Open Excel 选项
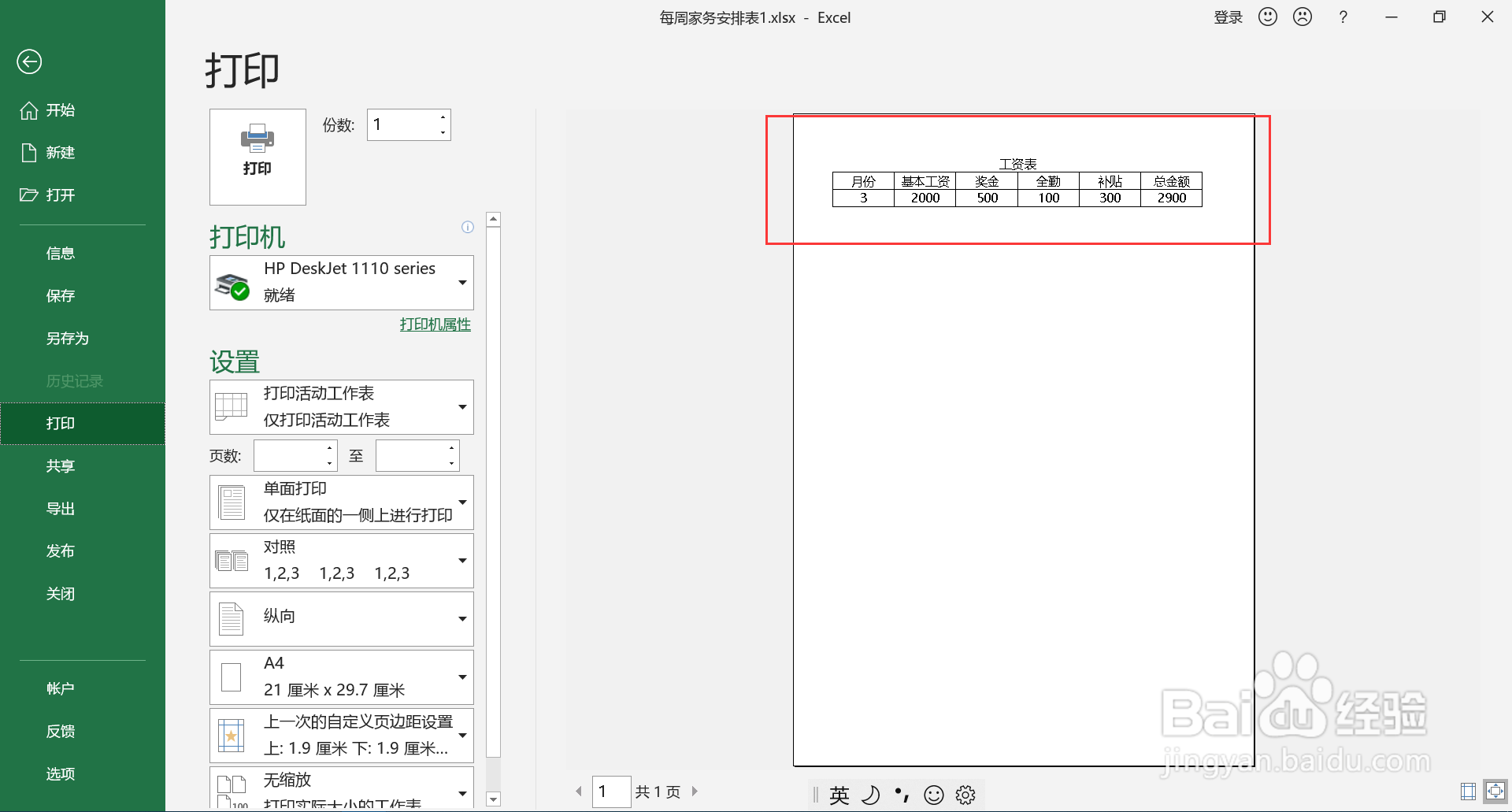Screen dimensions: 1512x812 point(61,773)
